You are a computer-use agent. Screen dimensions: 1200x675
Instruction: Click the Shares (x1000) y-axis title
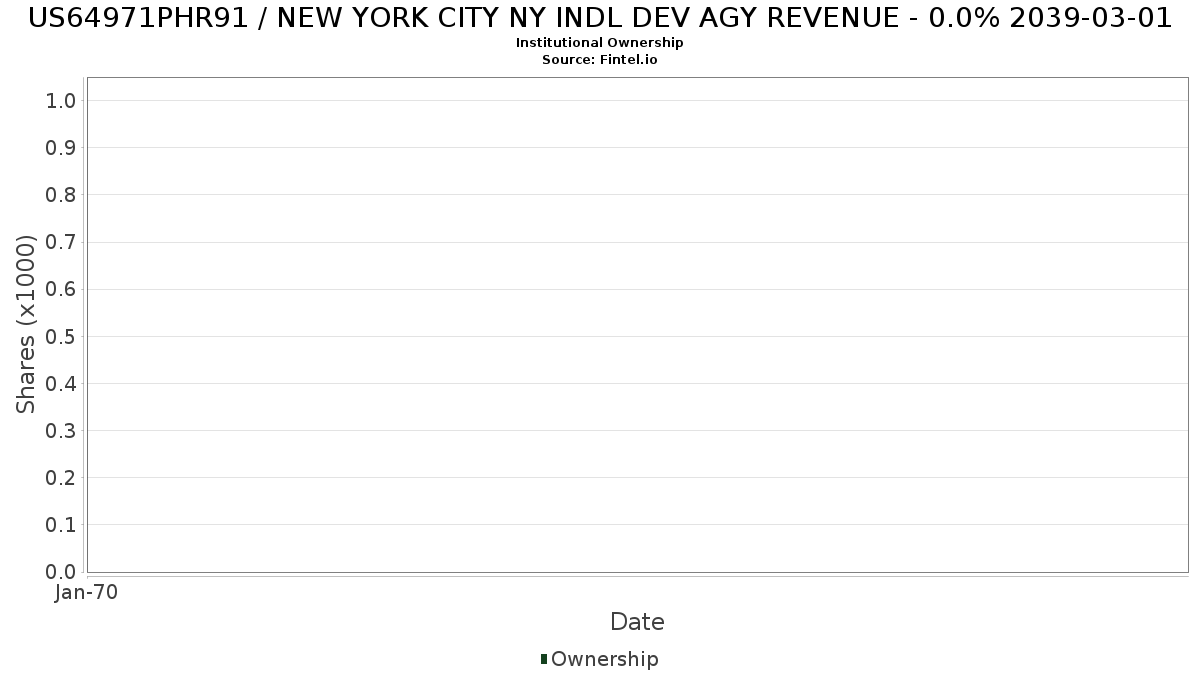[26, 324]
